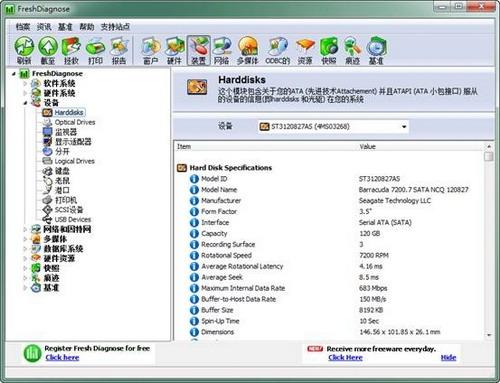
Task: Select 键盘 (keyboard) tree item
Action: pyautogui.click(x=62, y=171)
